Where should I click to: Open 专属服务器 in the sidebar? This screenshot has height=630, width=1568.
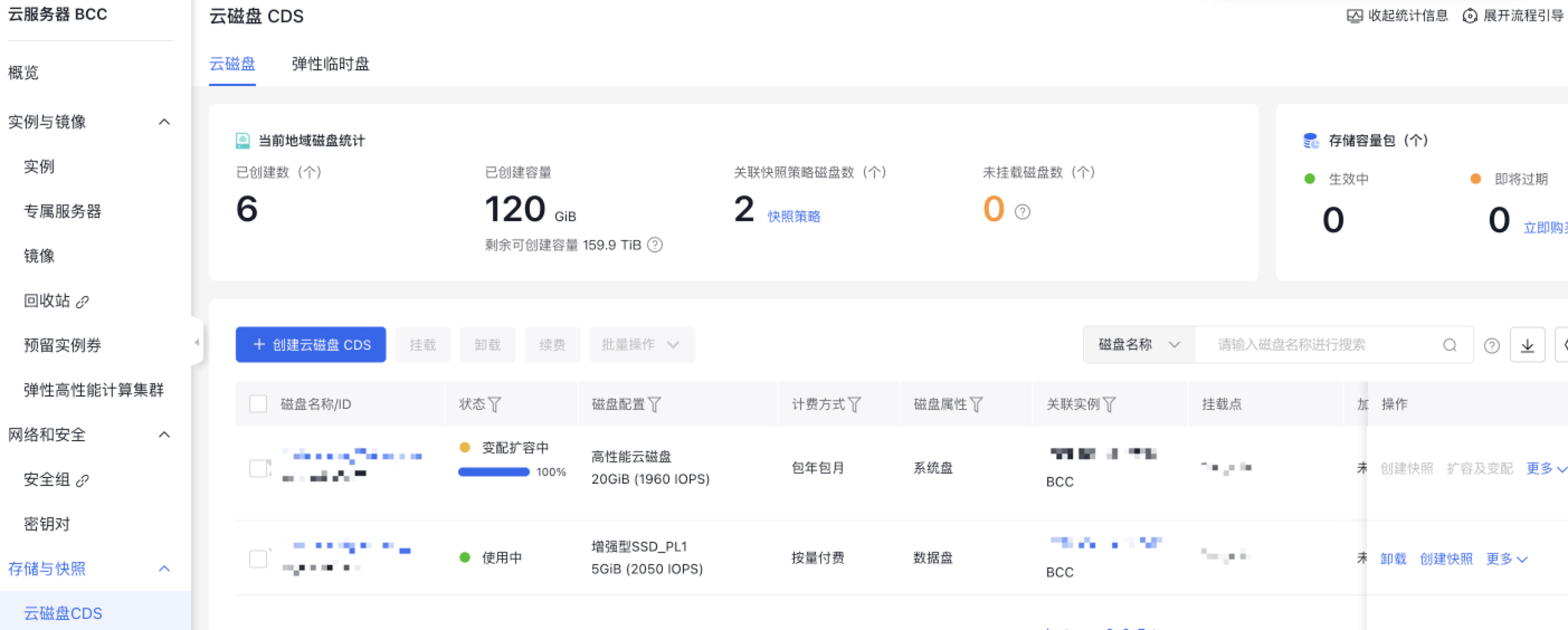click(62, 212)
